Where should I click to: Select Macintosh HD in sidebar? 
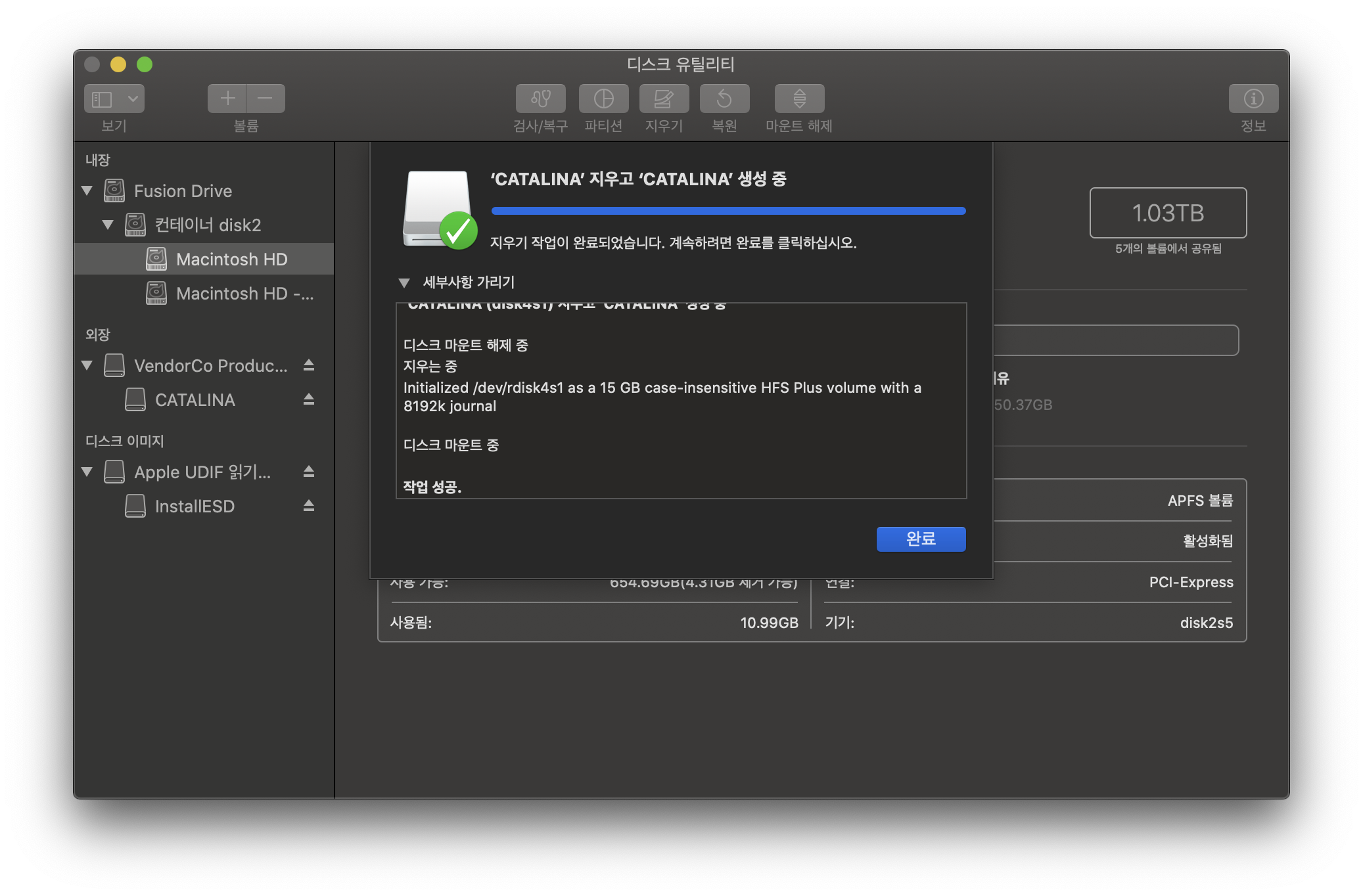click(x=231, y=259)
